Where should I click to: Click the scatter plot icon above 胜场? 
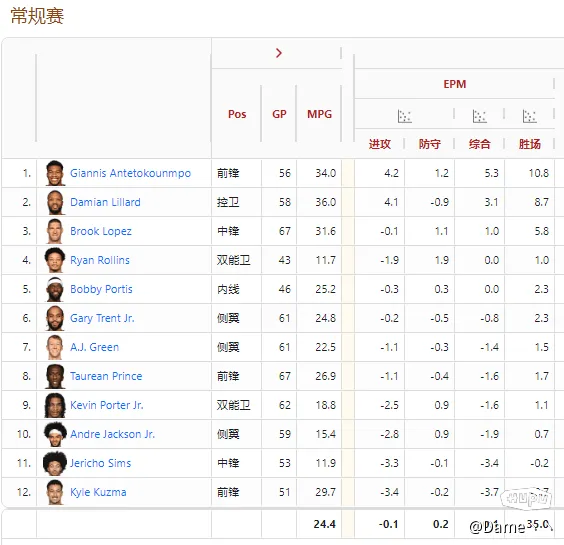(529, 116)
